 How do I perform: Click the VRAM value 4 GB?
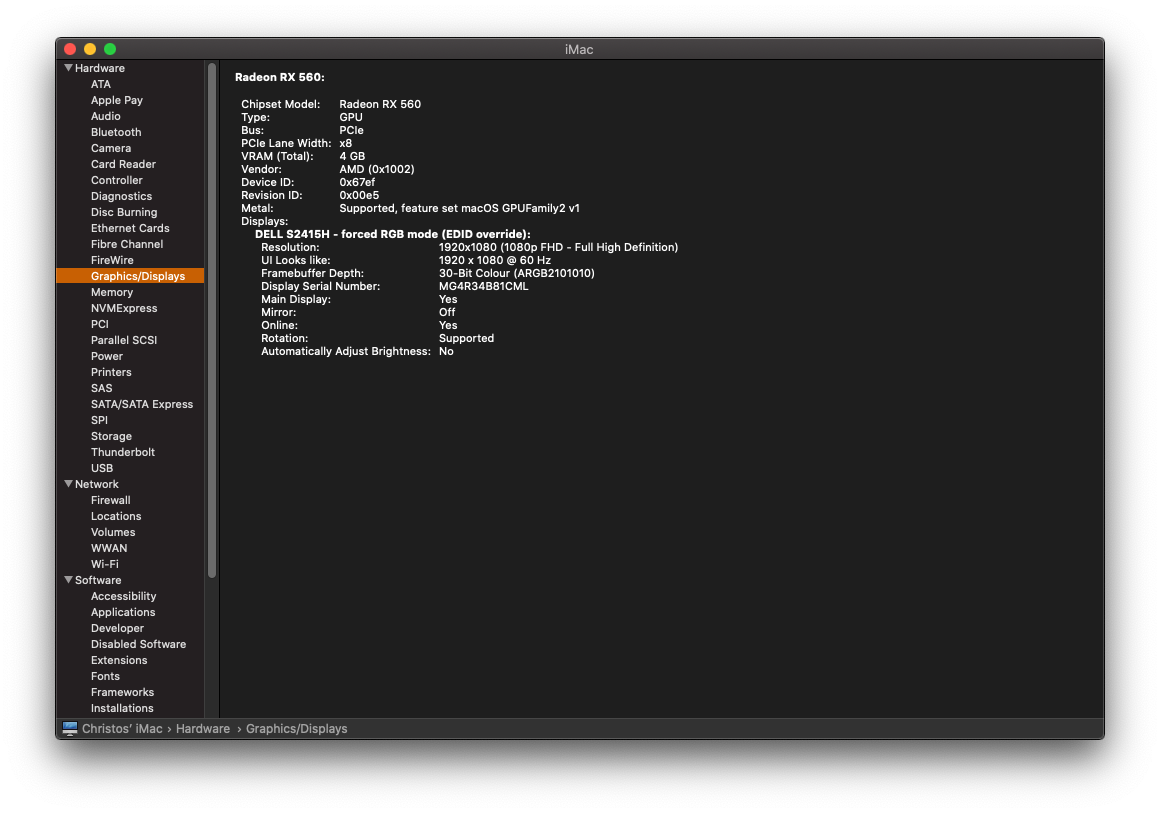click(x=352, y=156)
